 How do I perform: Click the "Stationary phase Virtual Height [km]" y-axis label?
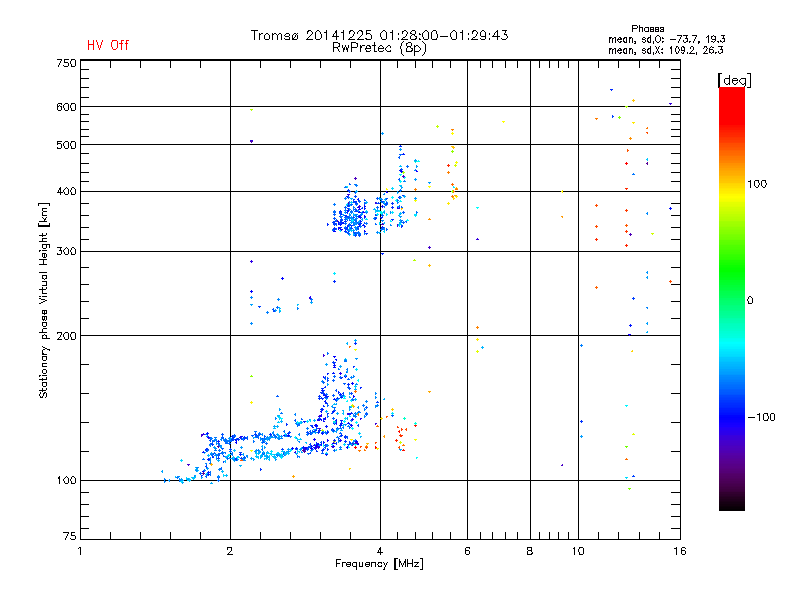(44, 301)
